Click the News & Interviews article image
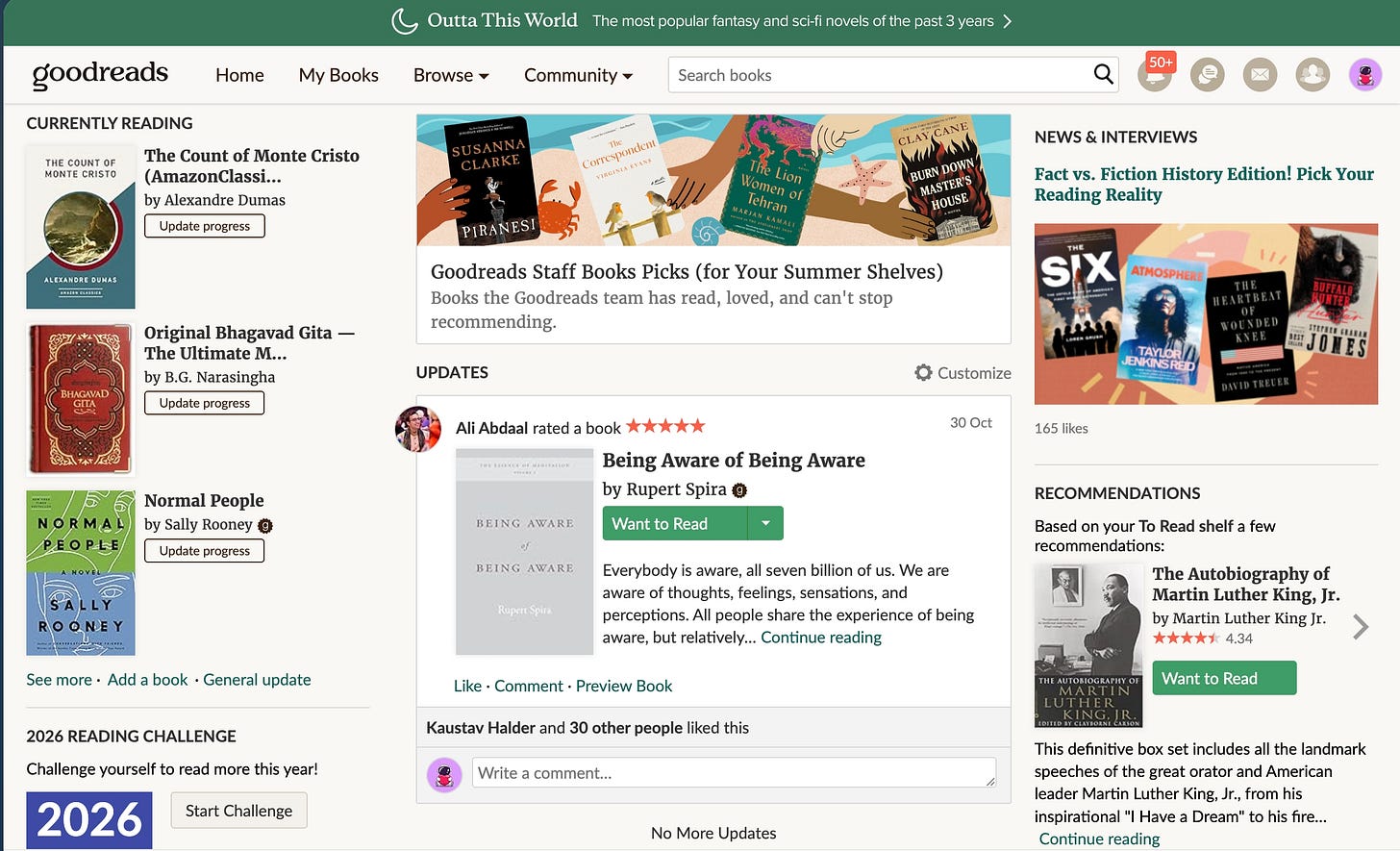This screenshot has height=851, width=1400. pos(1206,314)
